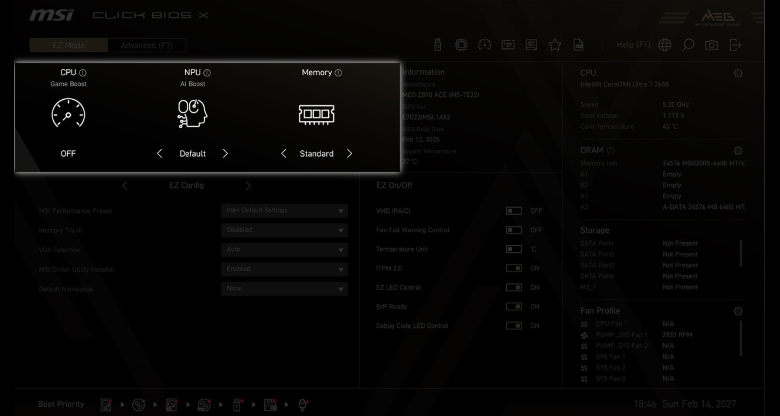This screenshot has height=416, width=780.
Task: Open Help (F1)
Action: tap(633, 45)
